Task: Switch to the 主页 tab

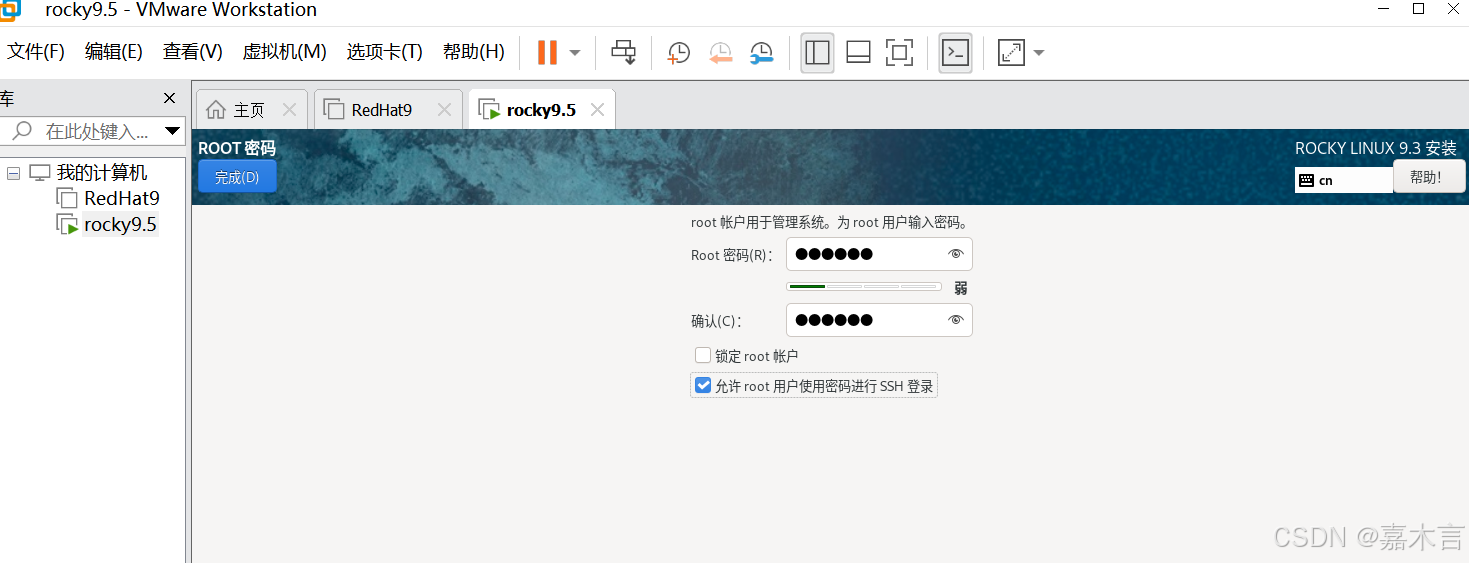Action: pos(250,110)
